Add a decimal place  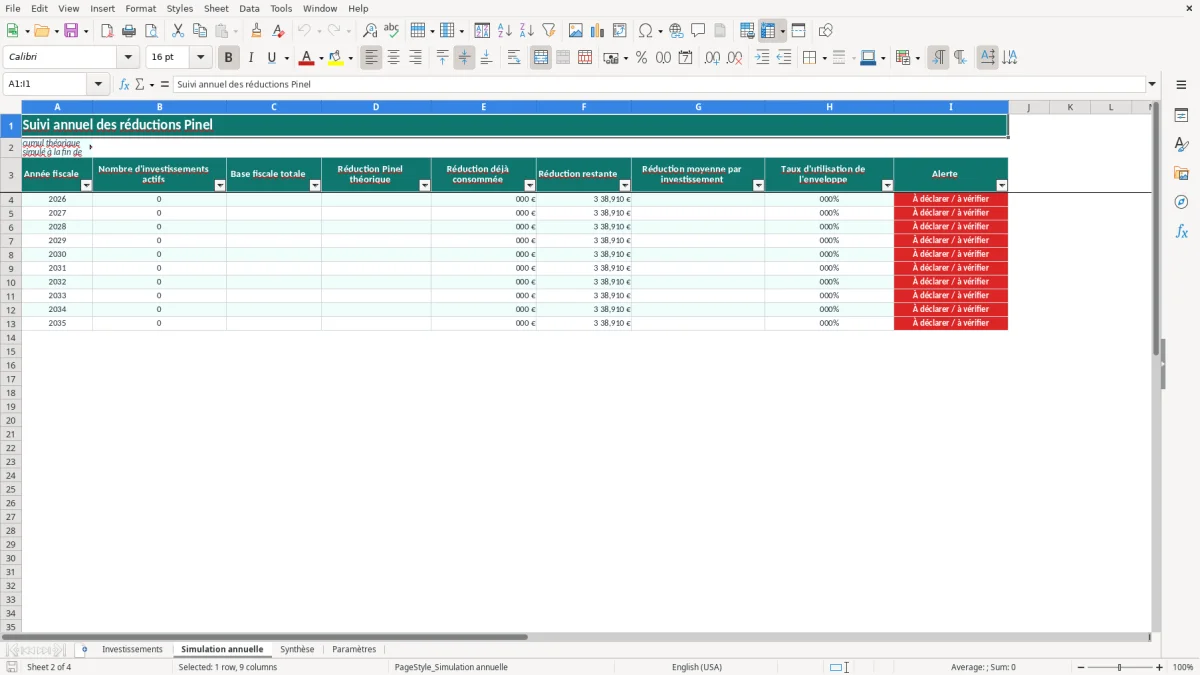(713, 58)
